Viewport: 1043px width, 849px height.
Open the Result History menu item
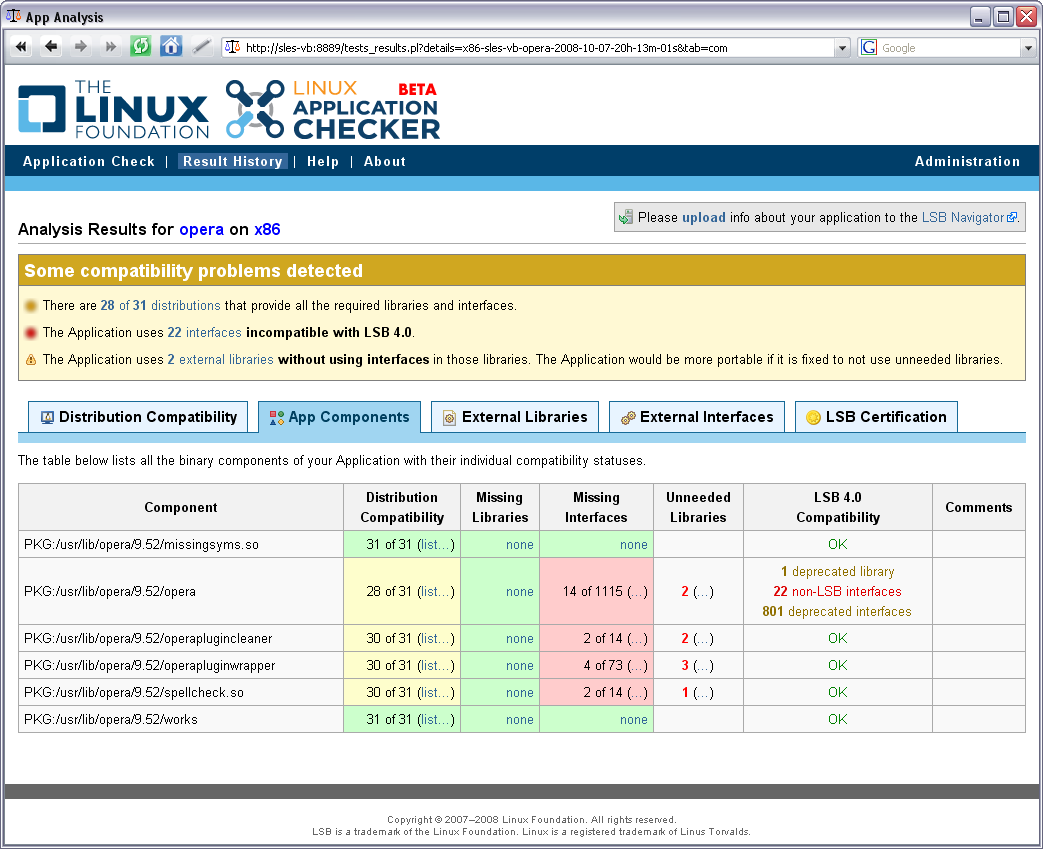click(233, 161)
